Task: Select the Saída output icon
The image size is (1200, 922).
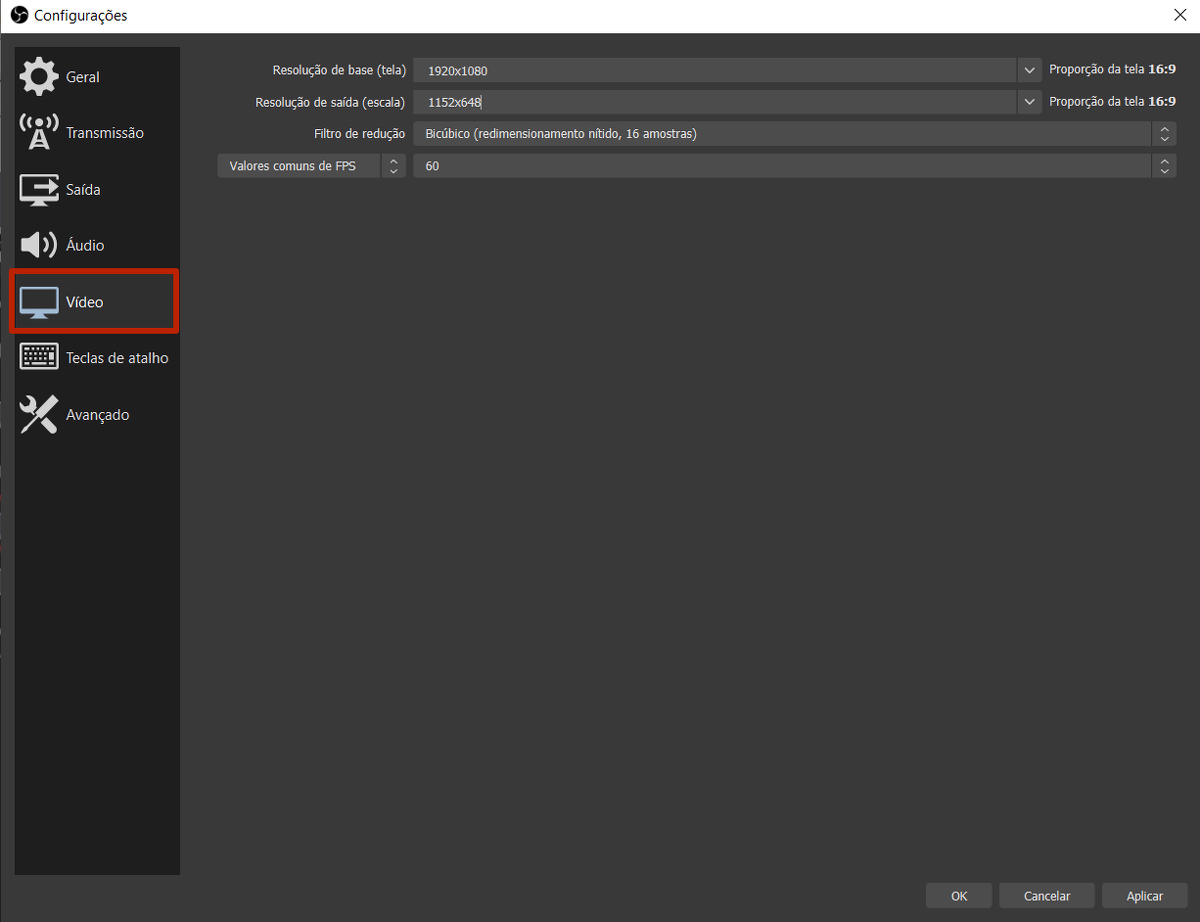Action: click(39, 190)
